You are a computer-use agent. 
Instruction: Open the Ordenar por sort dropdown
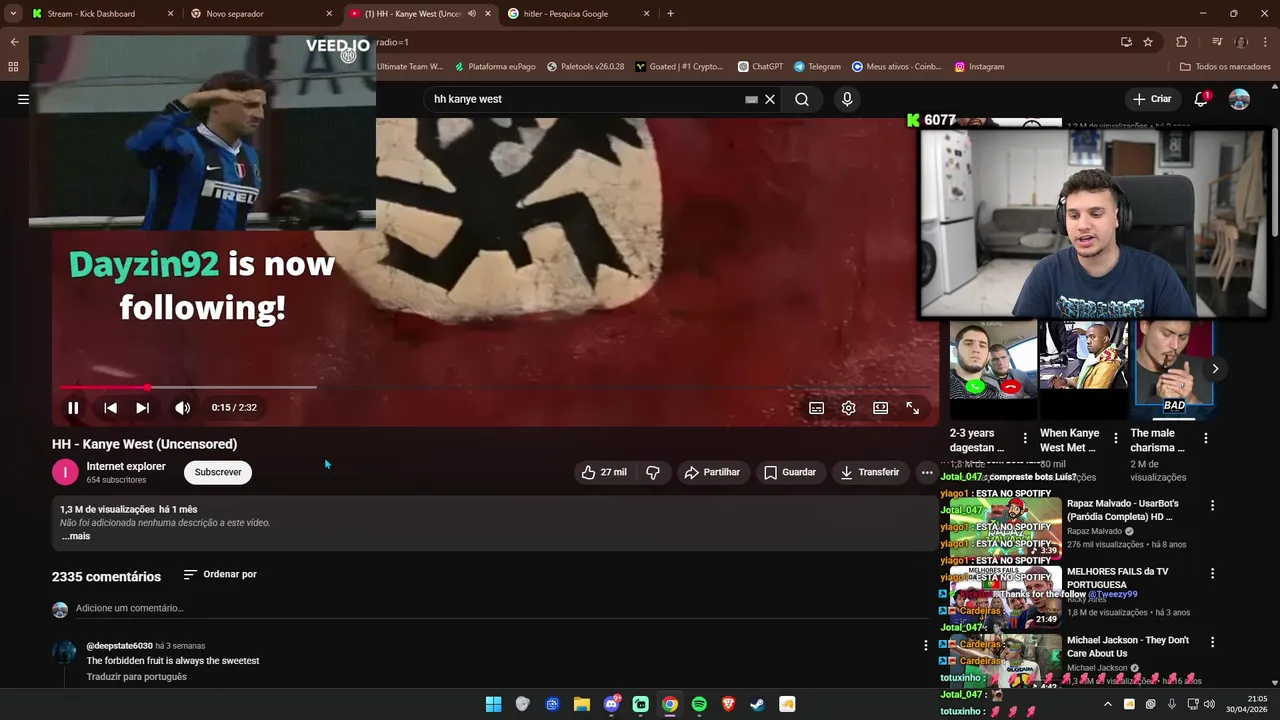click(x=221, y=574)
